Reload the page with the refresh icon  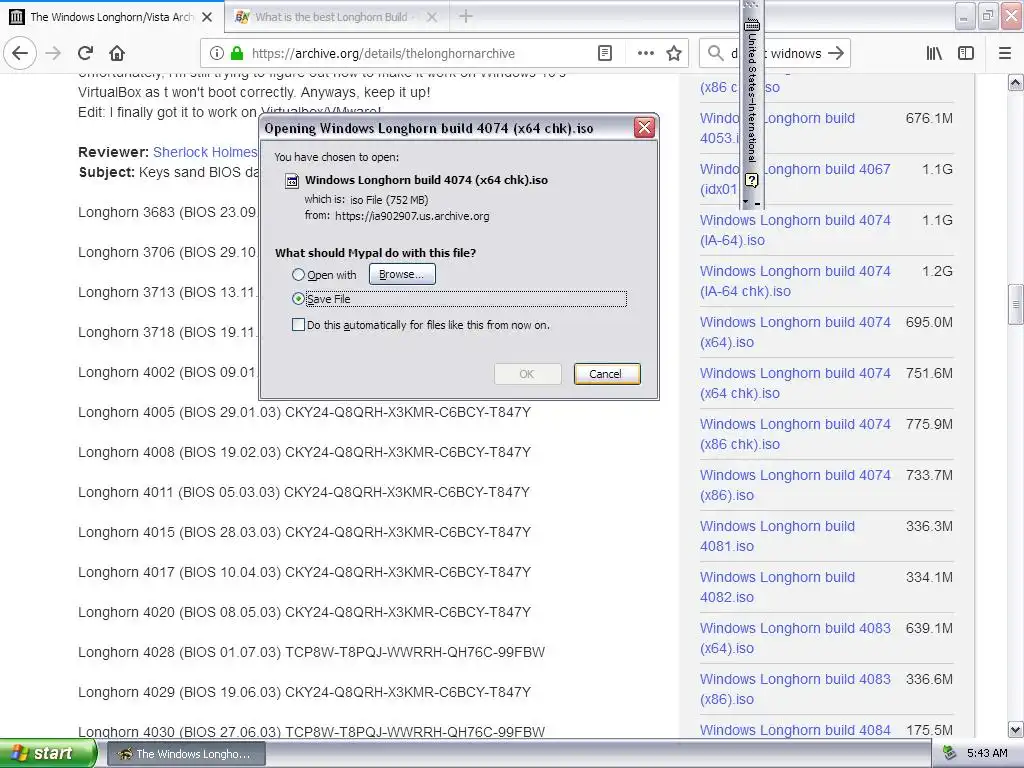coord(85,54)
